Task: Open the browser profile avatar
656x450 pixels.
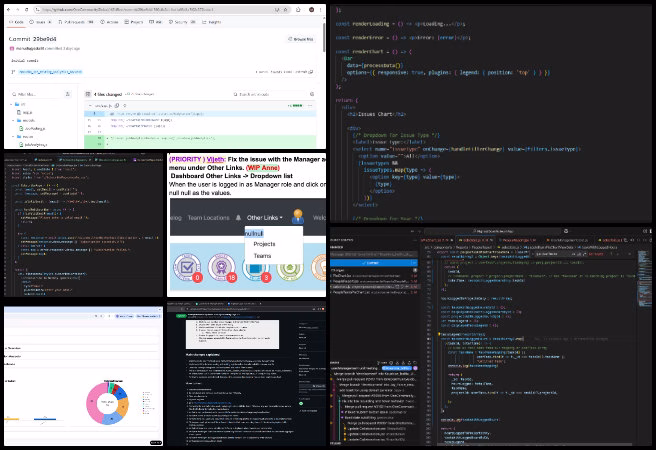Action: point(311,9)
